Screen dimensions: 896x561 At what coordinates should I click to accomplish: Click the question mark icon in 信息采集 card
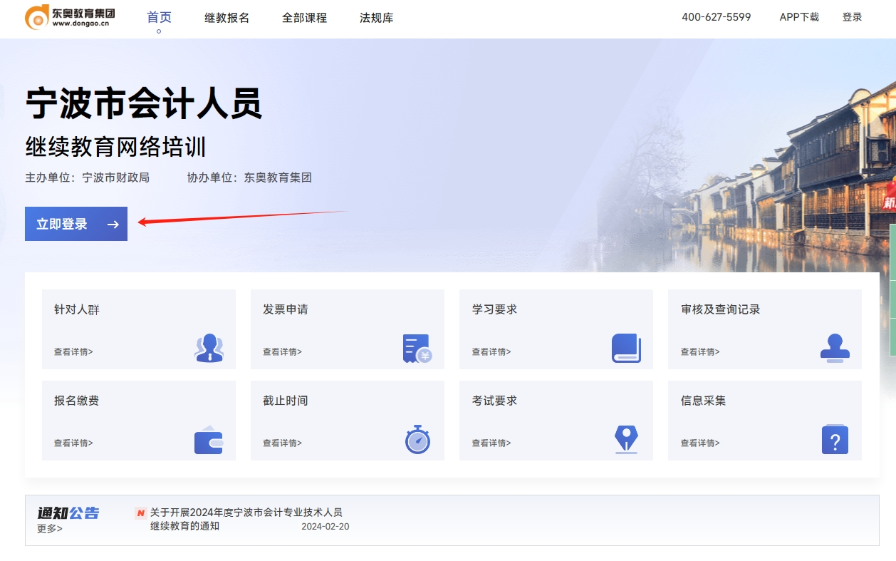click(x=834, y=440)
